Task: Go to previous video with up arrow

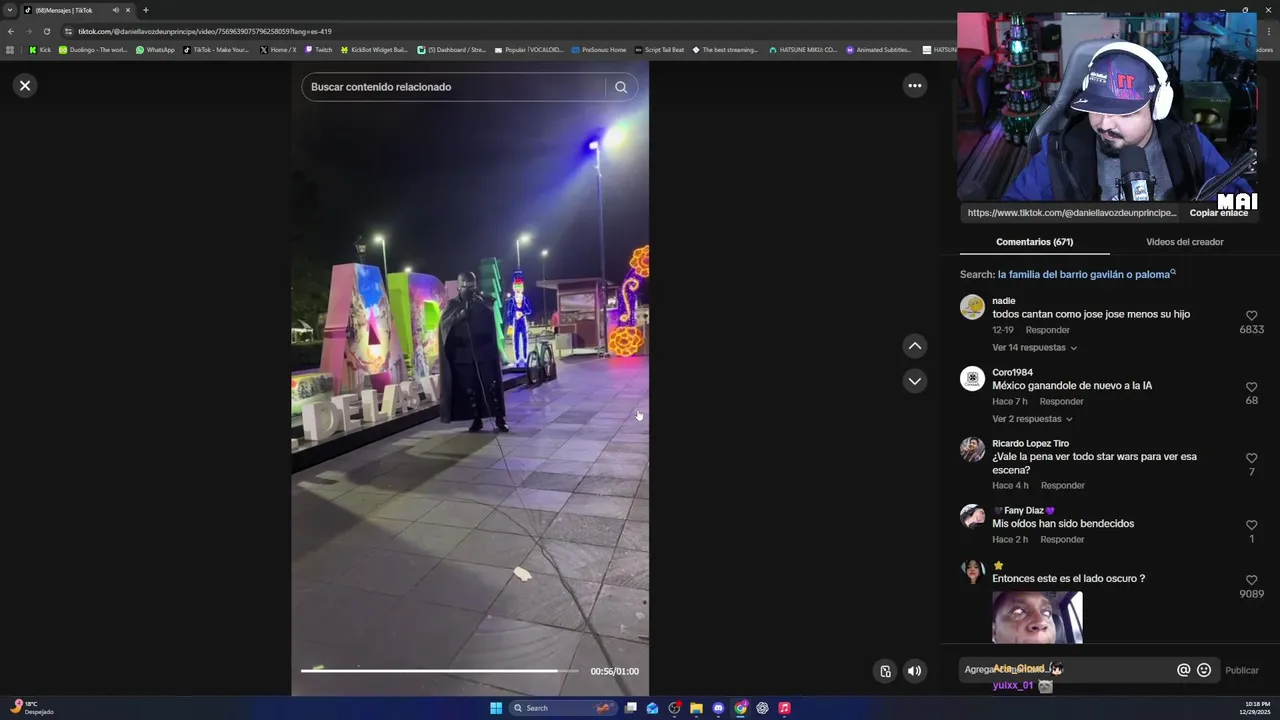Action: point(914,346)
